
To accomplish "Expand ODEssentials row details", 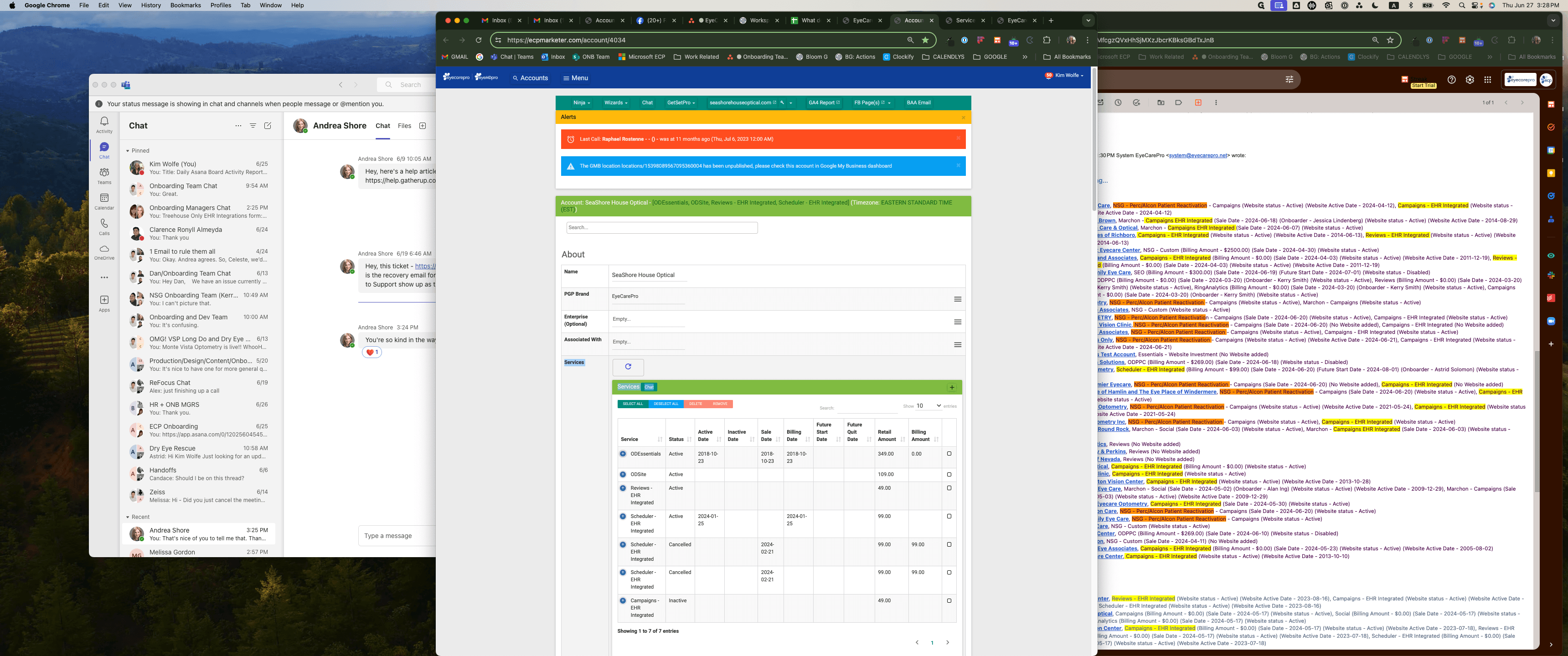I will coord(623,454).
